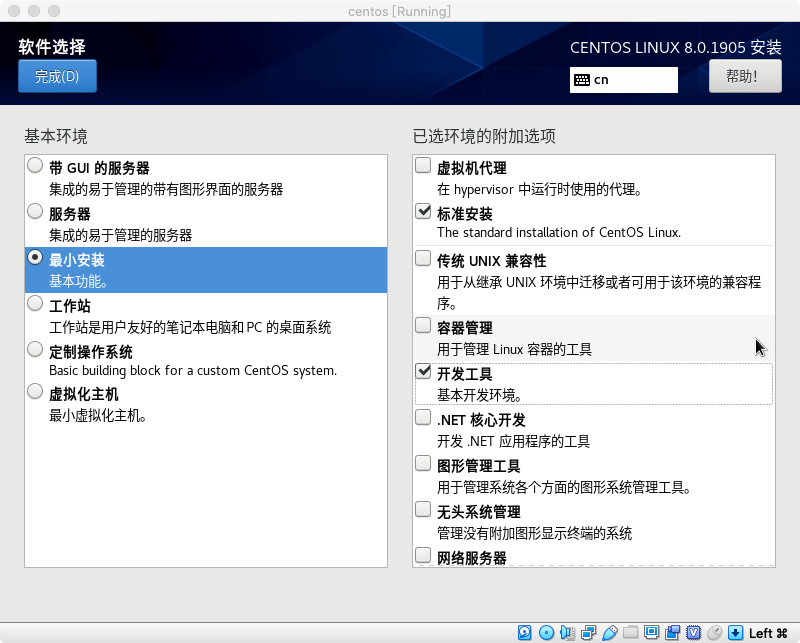
Task: Click description '管理没有附加图形显示终端的系统'
Action: pyautogui.click(x=534, y=534)
